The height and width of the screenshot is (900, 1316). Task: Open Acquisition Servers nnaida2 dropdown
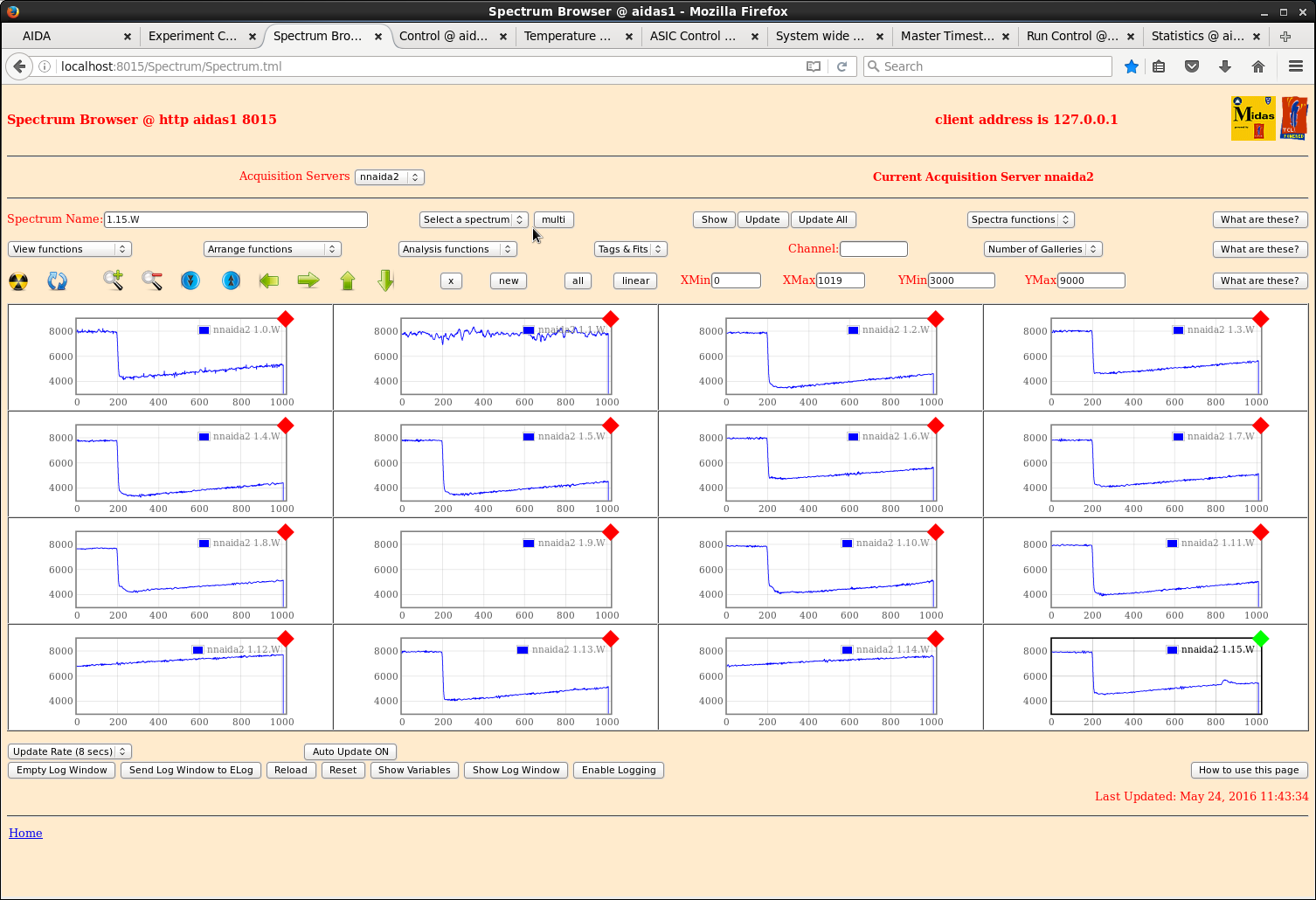390,177
